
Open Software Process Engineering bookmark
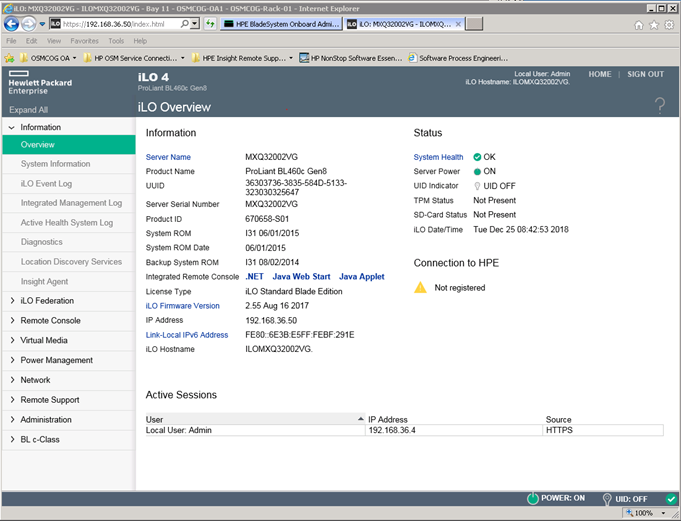tap(458, 58)
